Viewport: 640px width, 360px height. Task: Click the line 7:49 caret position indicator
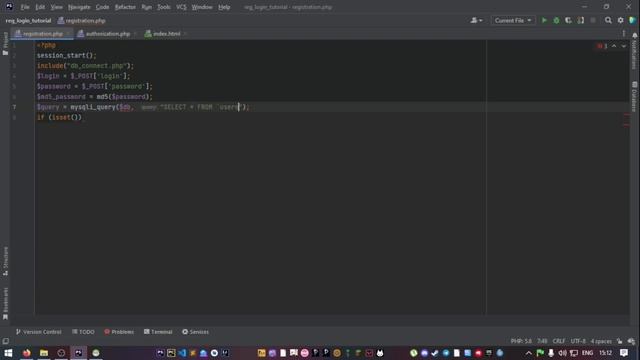(542, 341)
